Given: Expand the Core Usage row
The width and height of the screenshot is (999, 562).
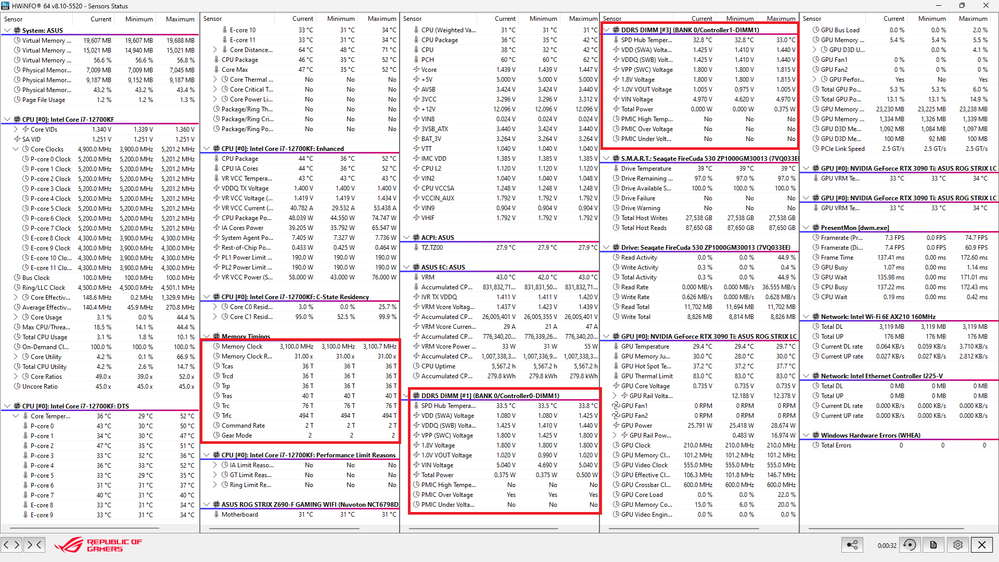Looking at the screenshot, I should [16, 317].
